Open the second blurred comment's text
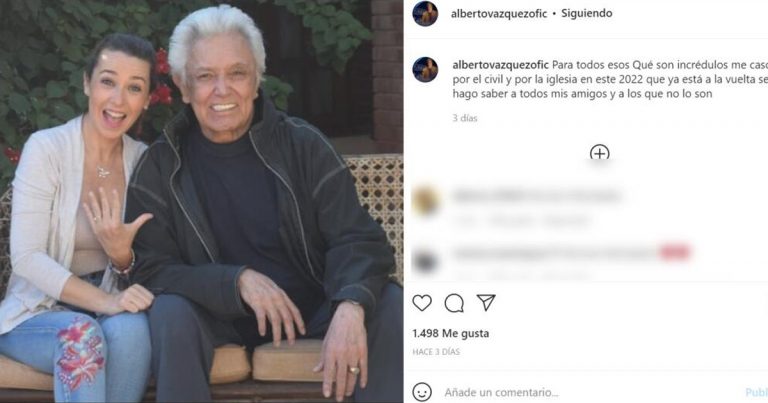Viewport: 768px width, 403px height. (x=571, y=254)
